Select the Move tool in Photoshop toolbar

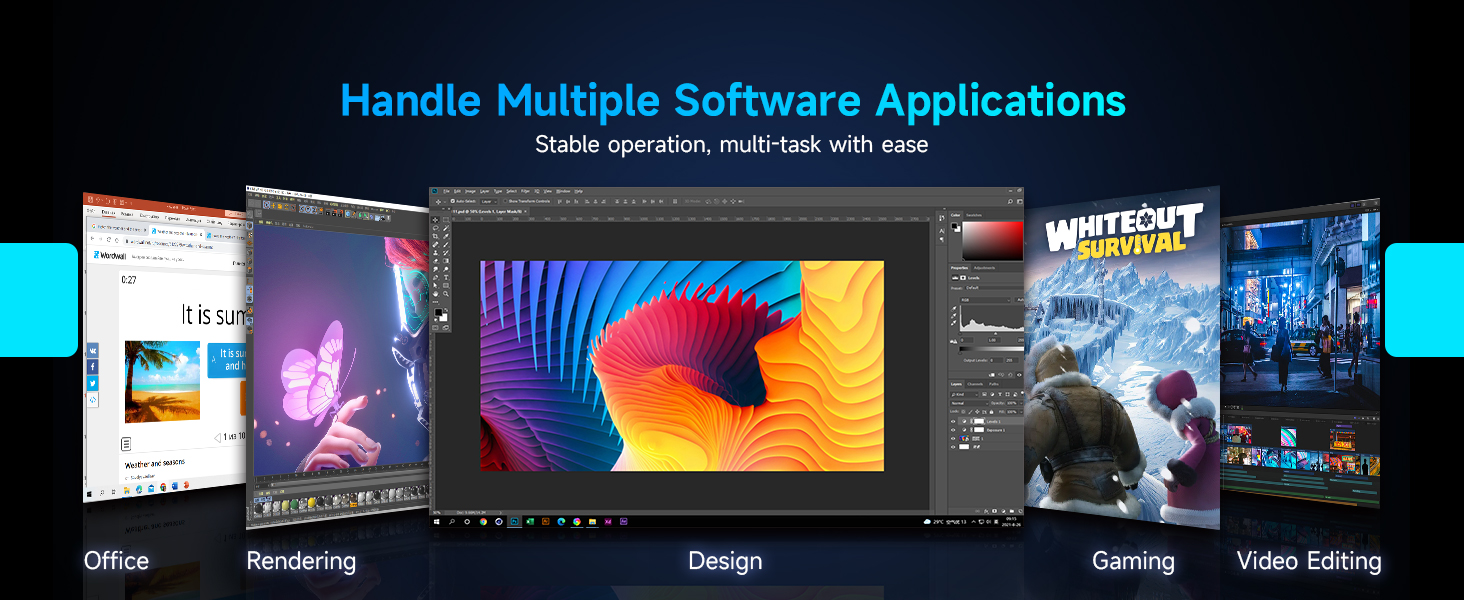pyautogui.click(x=437, y=219)
